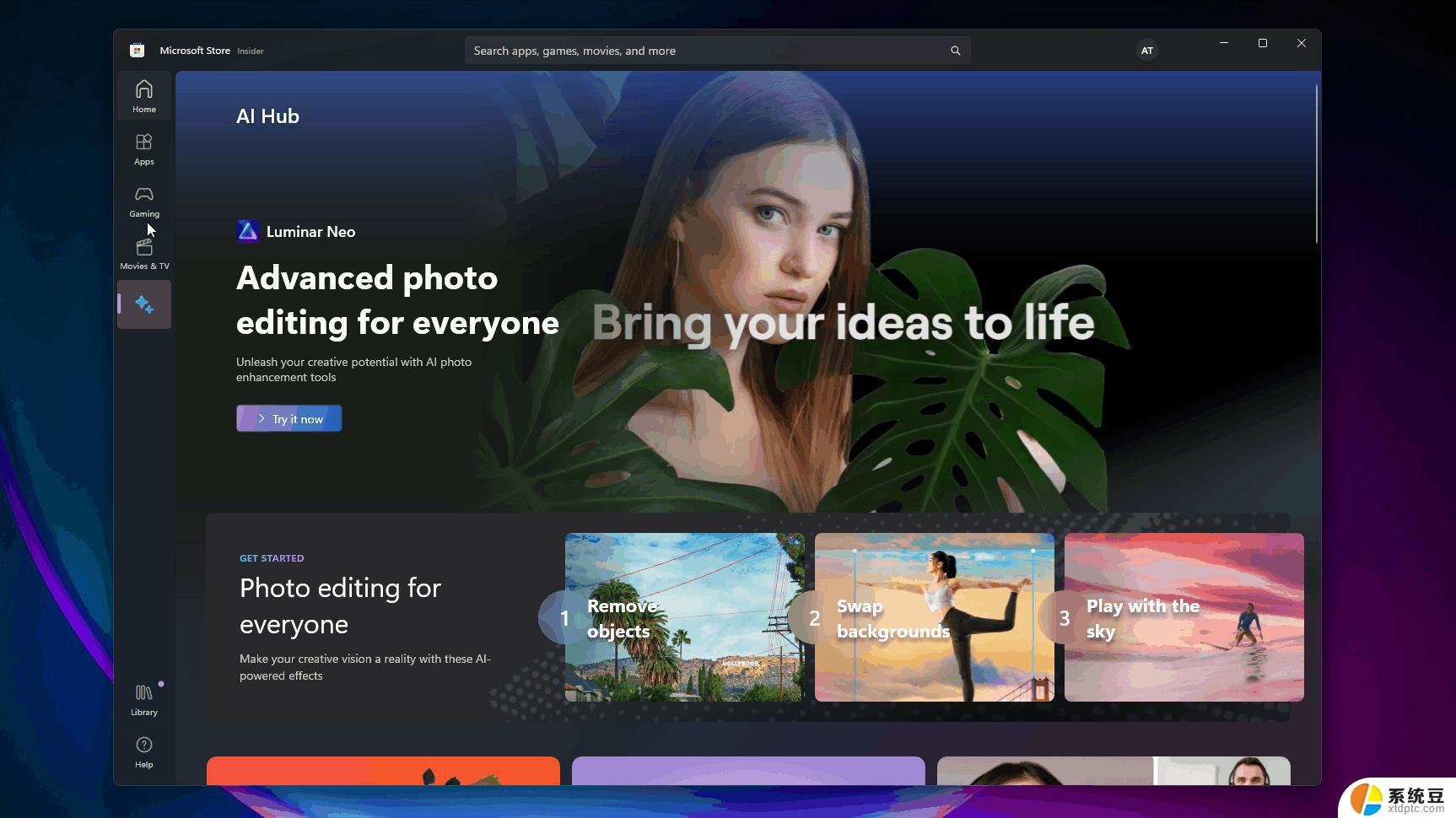This screenshot has width=1456, height=818.
Task: Click the Luminar Neo app icon
Action: coord(248,231)
